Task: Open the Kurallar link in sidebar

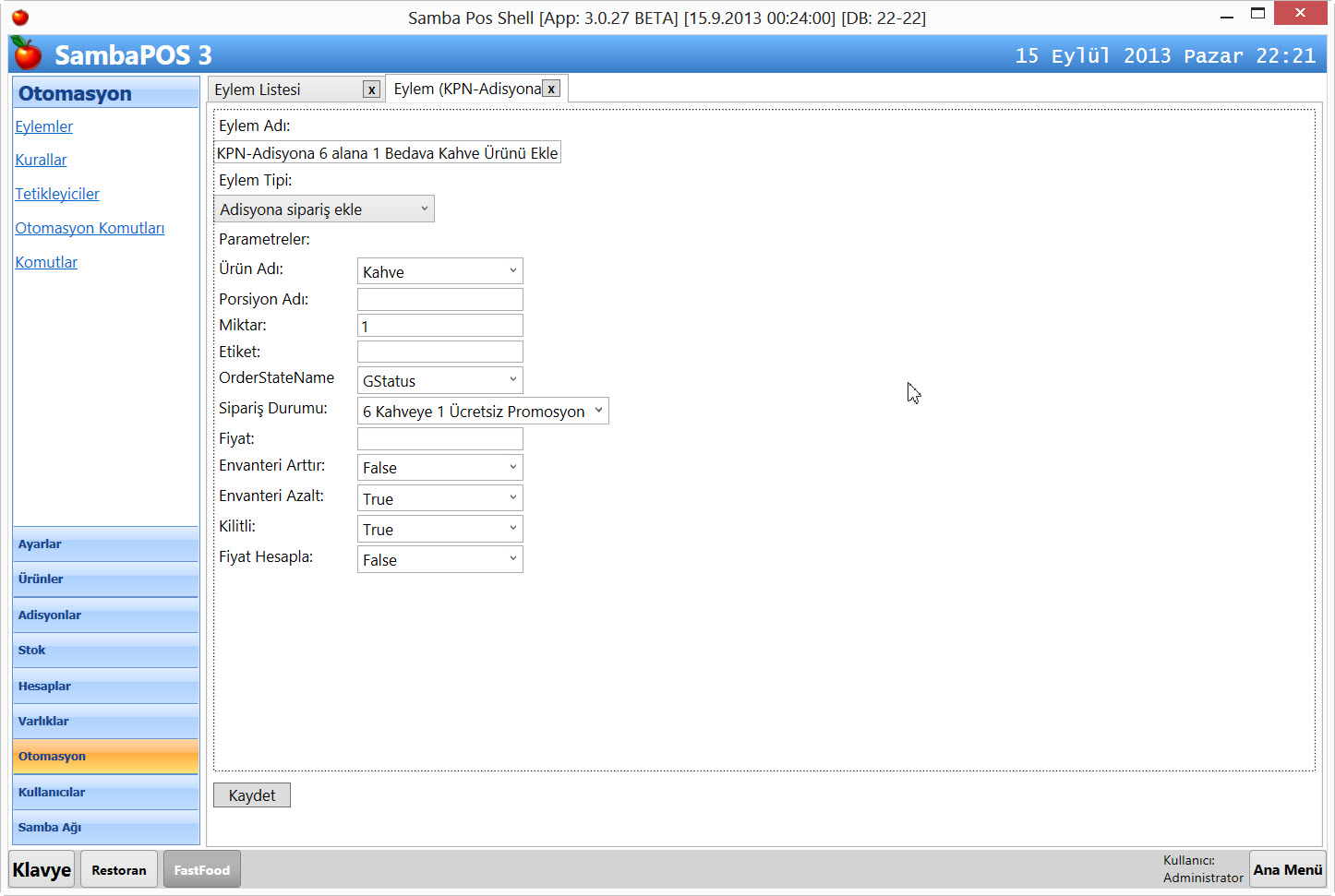Action: (x=41, y=160)
